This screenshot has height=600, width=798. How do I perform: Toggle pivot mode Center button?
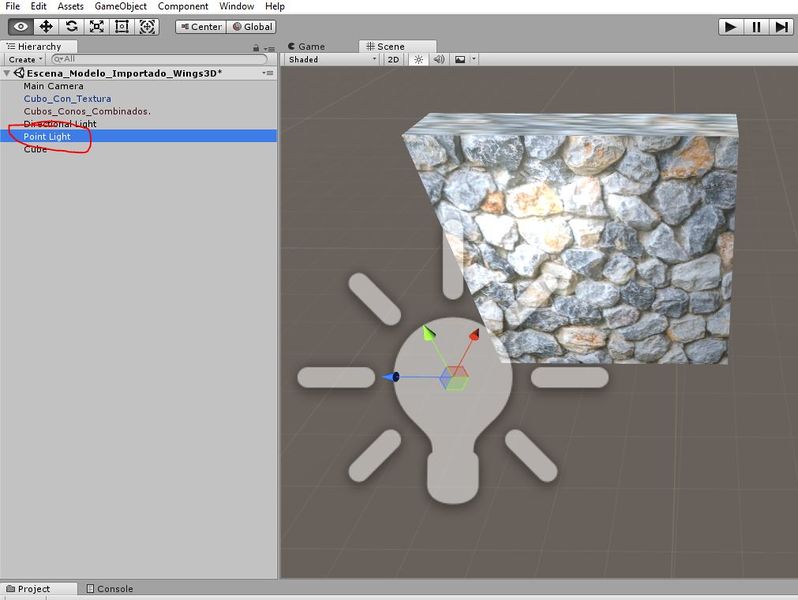click(201, 27)
